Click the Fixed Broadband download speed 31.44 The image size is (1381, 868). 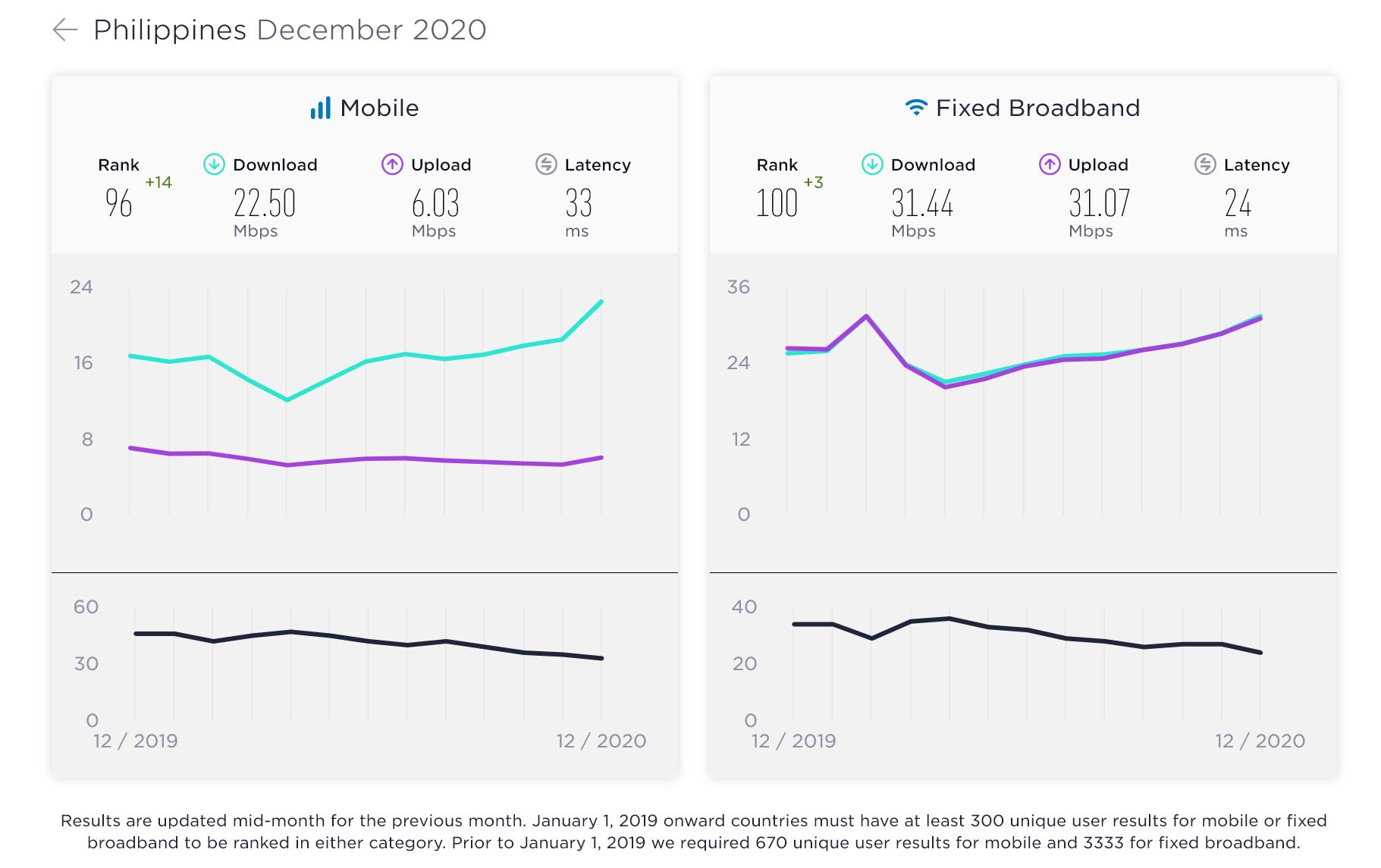(922, 203)
